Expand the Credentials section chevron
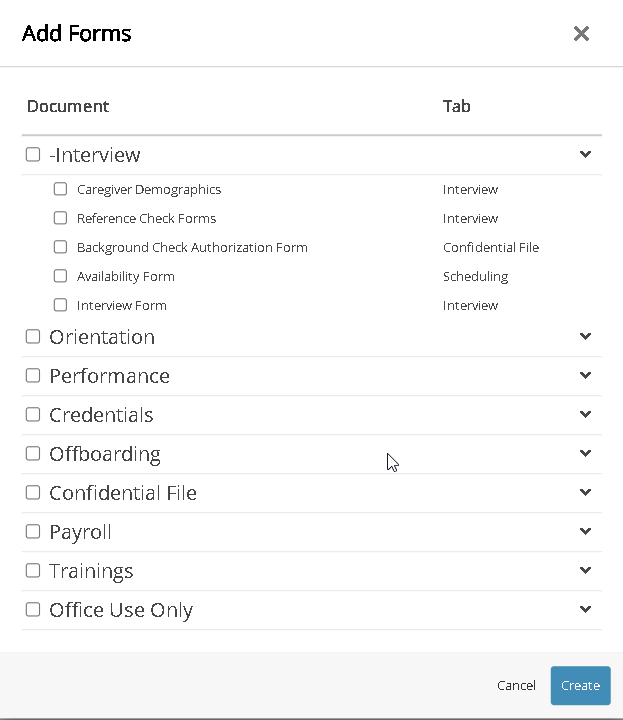The height and width of the screenshot is (720, 623). pyautogui.click(x=586, y=414)
